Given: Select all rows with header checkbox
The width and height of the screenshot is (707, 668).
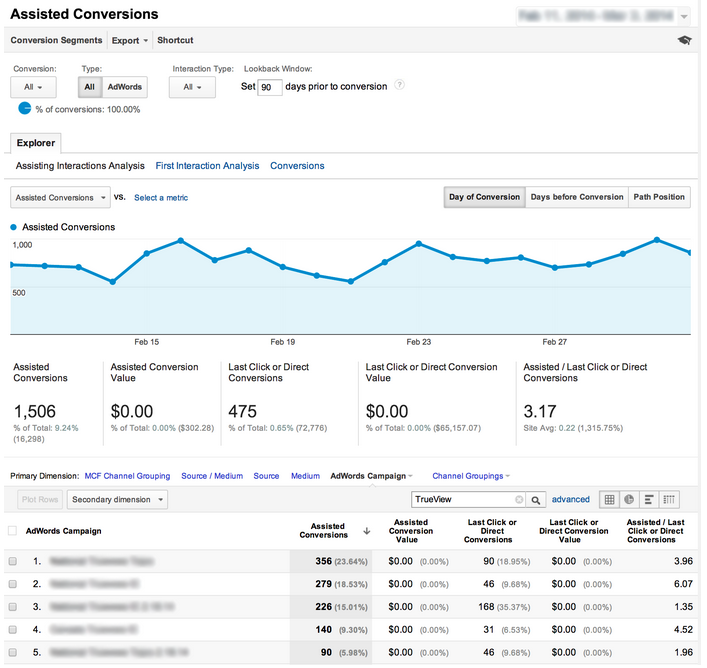Looking at the screenshot, I should tap(13, 531).
